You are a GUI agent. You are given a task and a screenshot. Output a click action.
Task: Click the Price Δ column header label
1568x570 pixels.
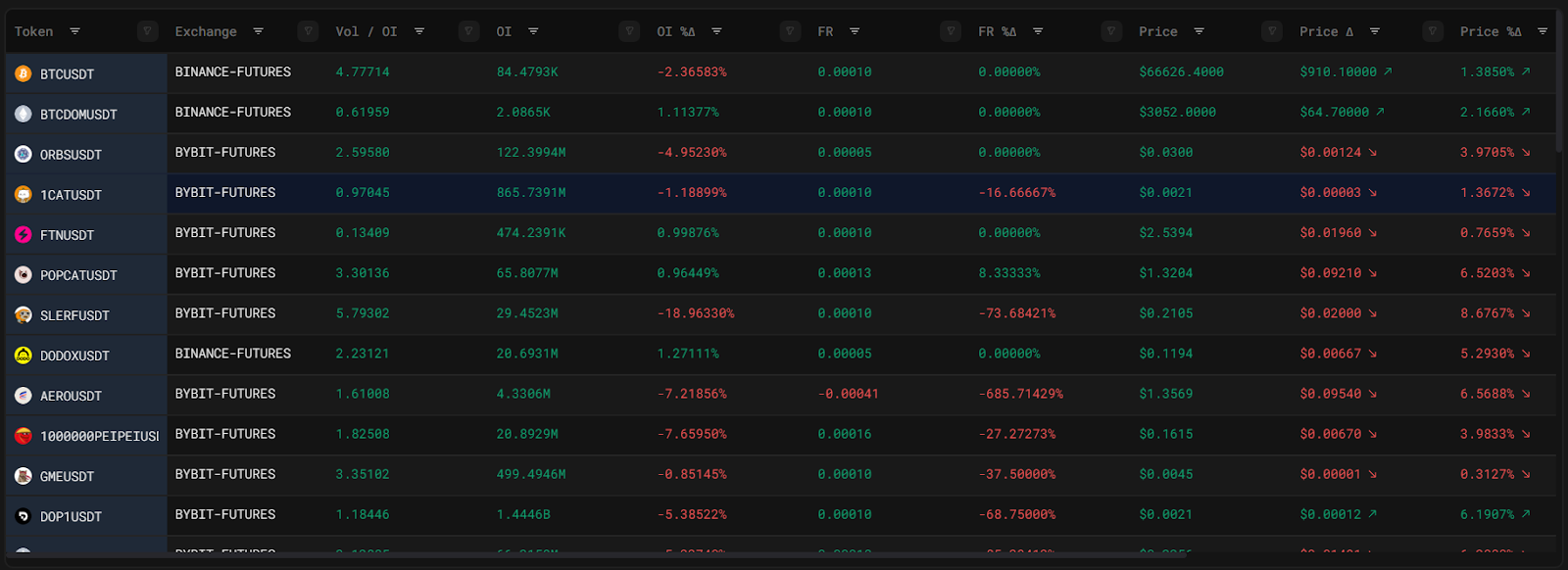pos(1327,31)
